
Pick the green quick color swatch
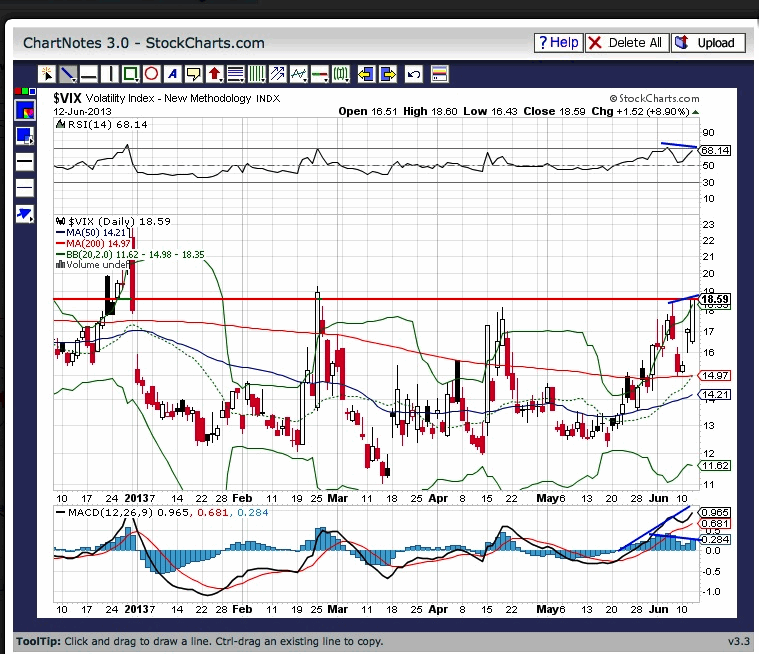pos(25,91)
